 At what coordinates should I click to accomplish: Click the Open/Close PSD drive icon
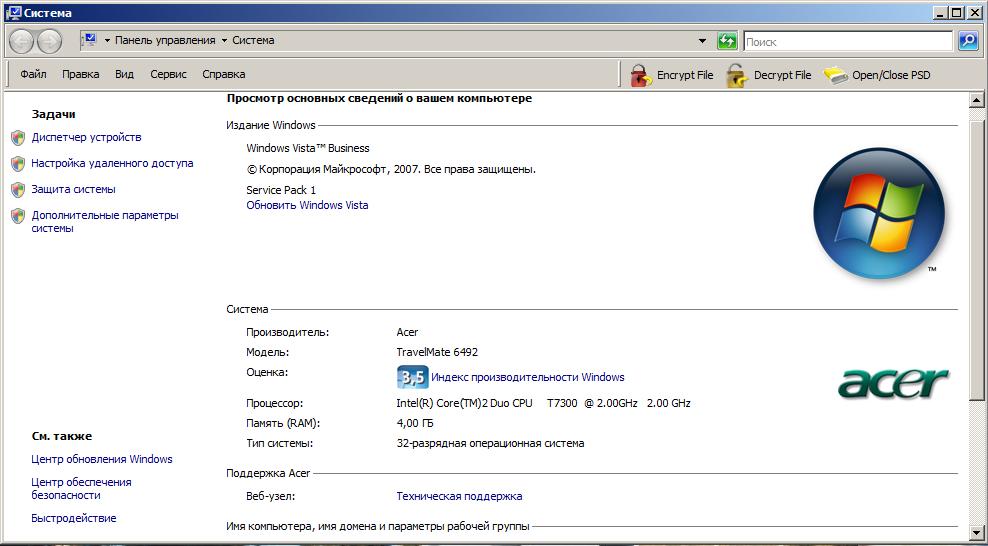pyautogui.click(x=836, y=75)
